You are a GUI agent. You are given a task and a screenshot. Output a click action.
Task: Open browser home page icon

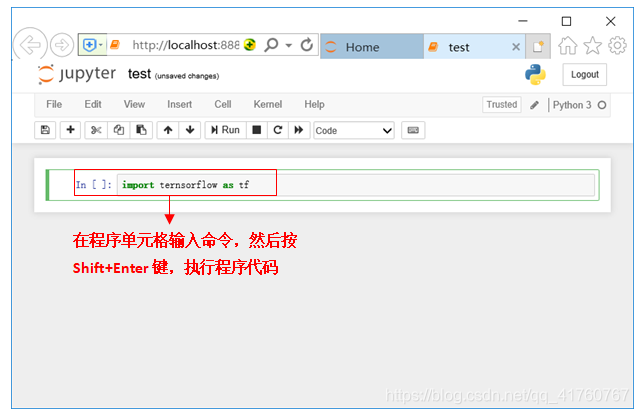(568, 46)
